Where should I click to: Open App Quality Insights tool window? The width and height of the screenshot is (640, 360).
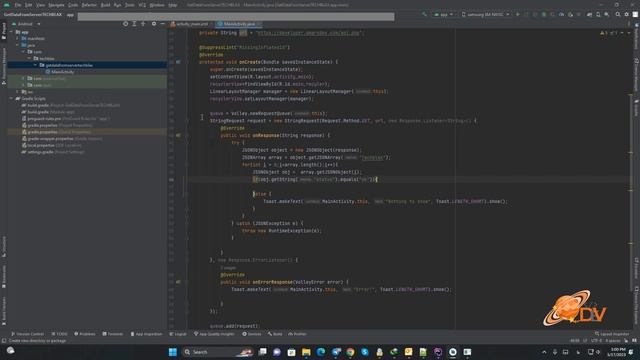214,334
